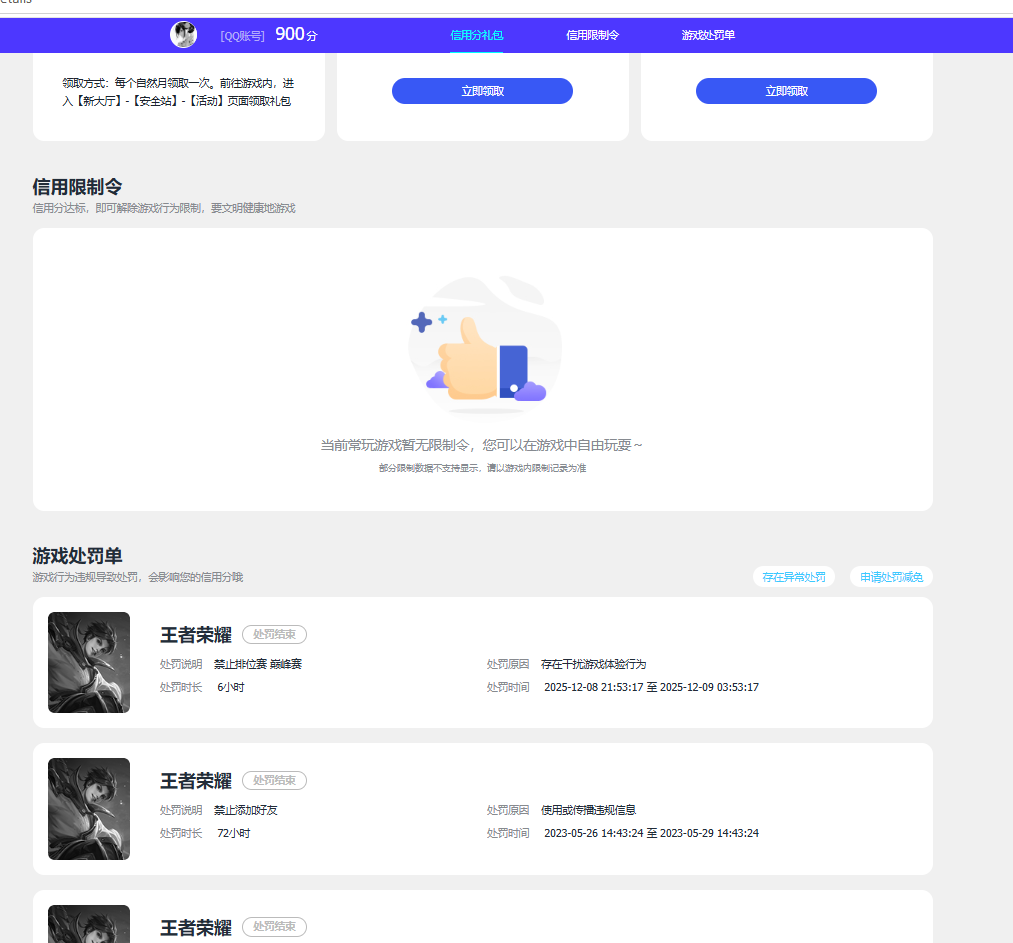1013x943 pixels.
Task: Click the user avatar in the header
Action: click(183, 35)
